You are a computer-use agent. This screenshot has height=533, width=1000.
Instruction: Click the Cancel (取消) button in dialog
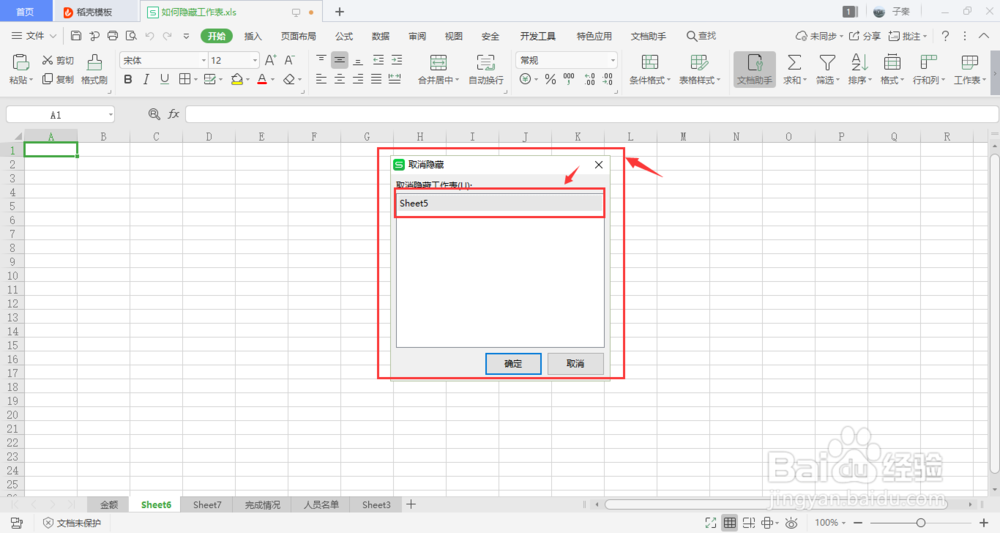(x=575, y=363)
